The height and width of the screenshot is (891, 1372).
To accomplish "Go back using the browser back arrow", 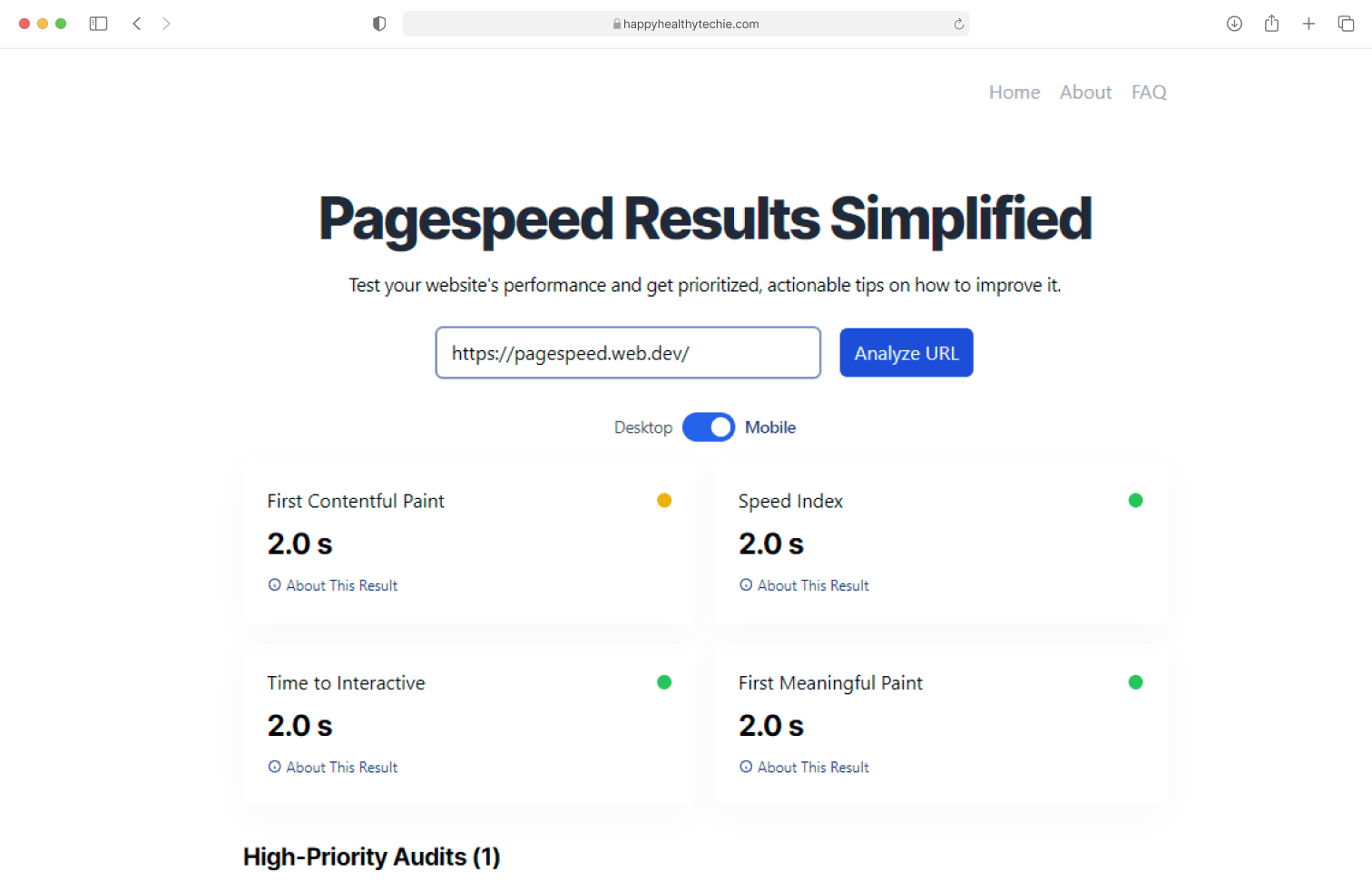I will 137,24.
